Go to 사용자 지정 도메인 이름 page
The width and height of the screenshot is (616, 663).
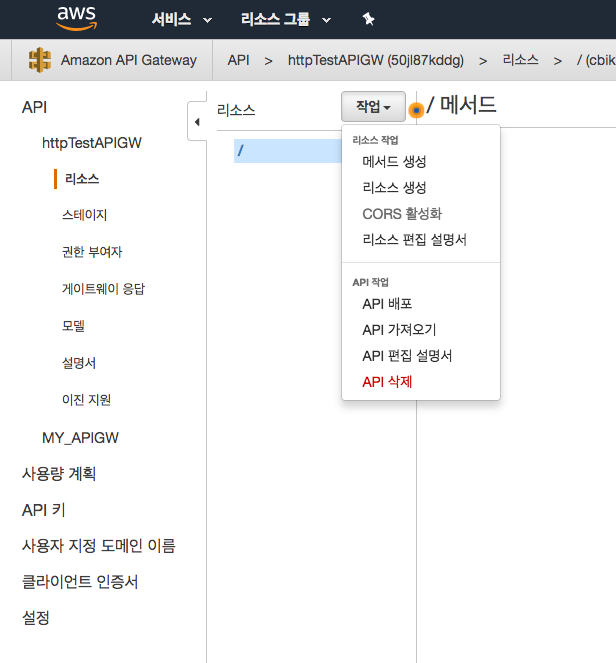(99, 546)
